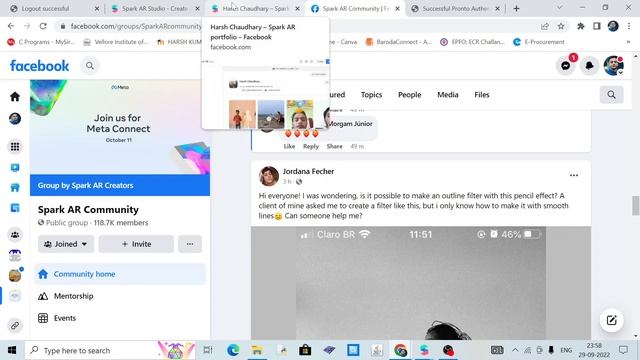
Task: Switch to the Media tab
Action: pos(448,95)
